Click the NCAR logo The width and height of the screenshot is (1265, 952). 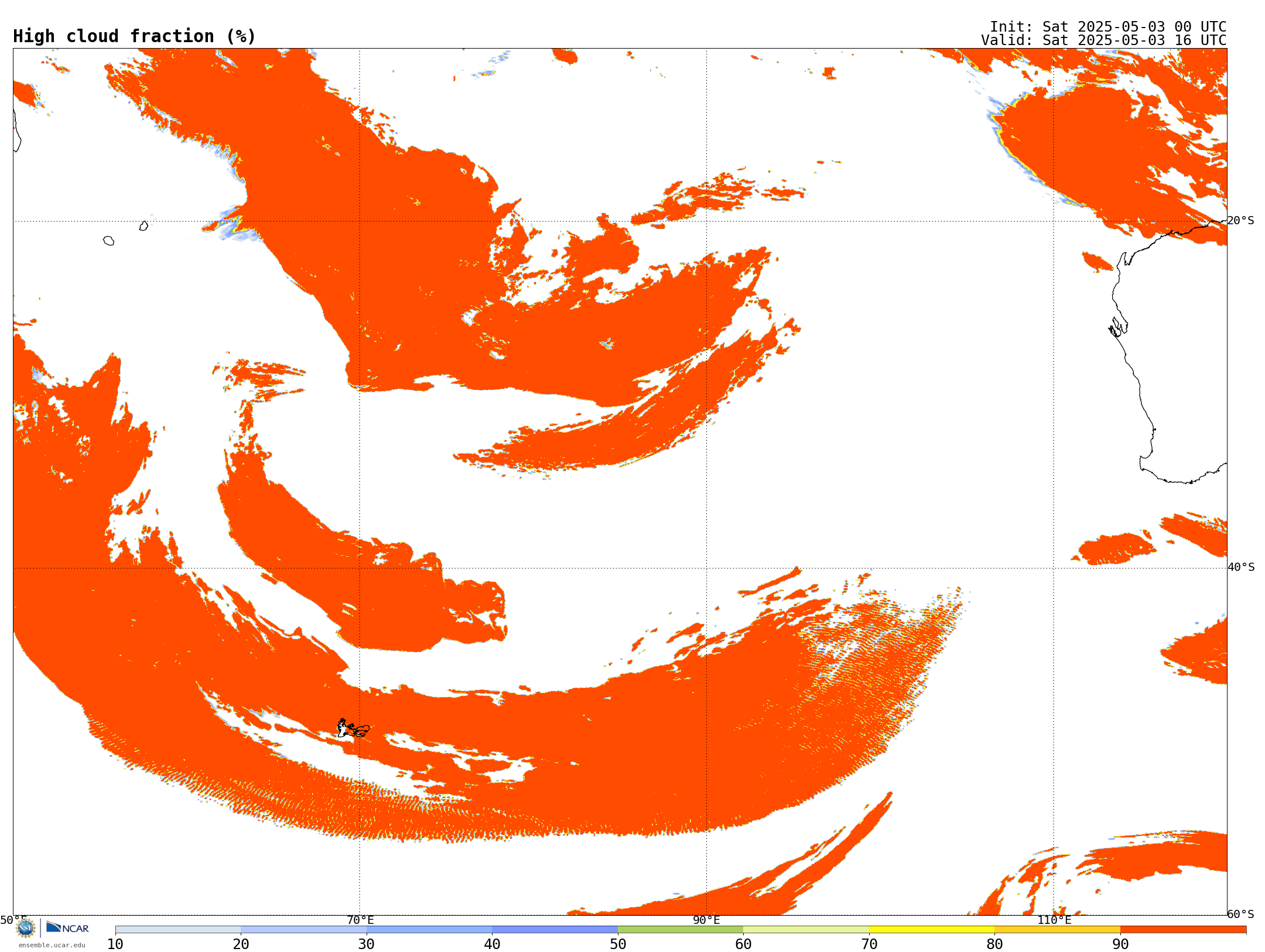pos(67,927)
